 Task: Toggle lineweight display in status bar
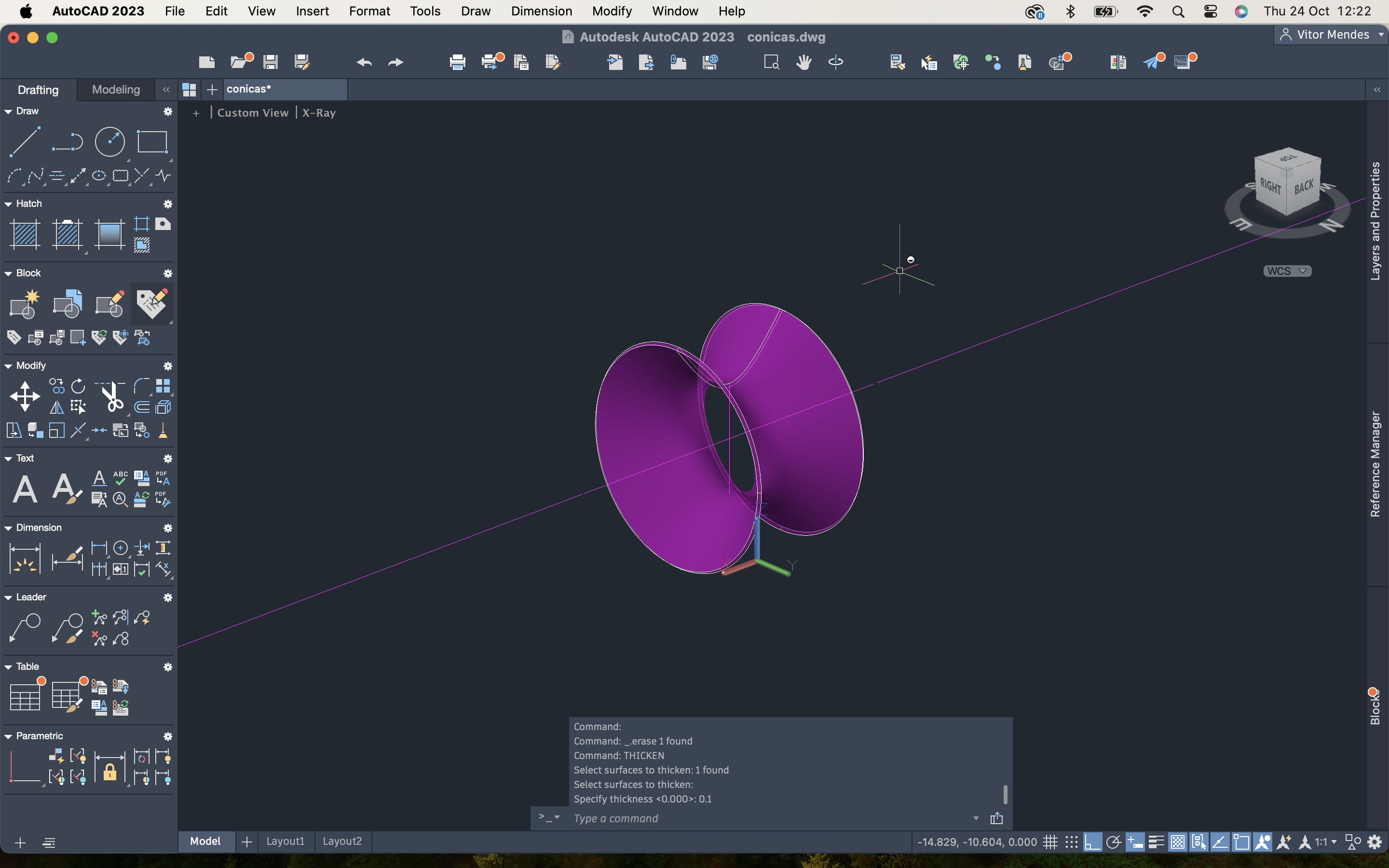tap(1157, 842)
